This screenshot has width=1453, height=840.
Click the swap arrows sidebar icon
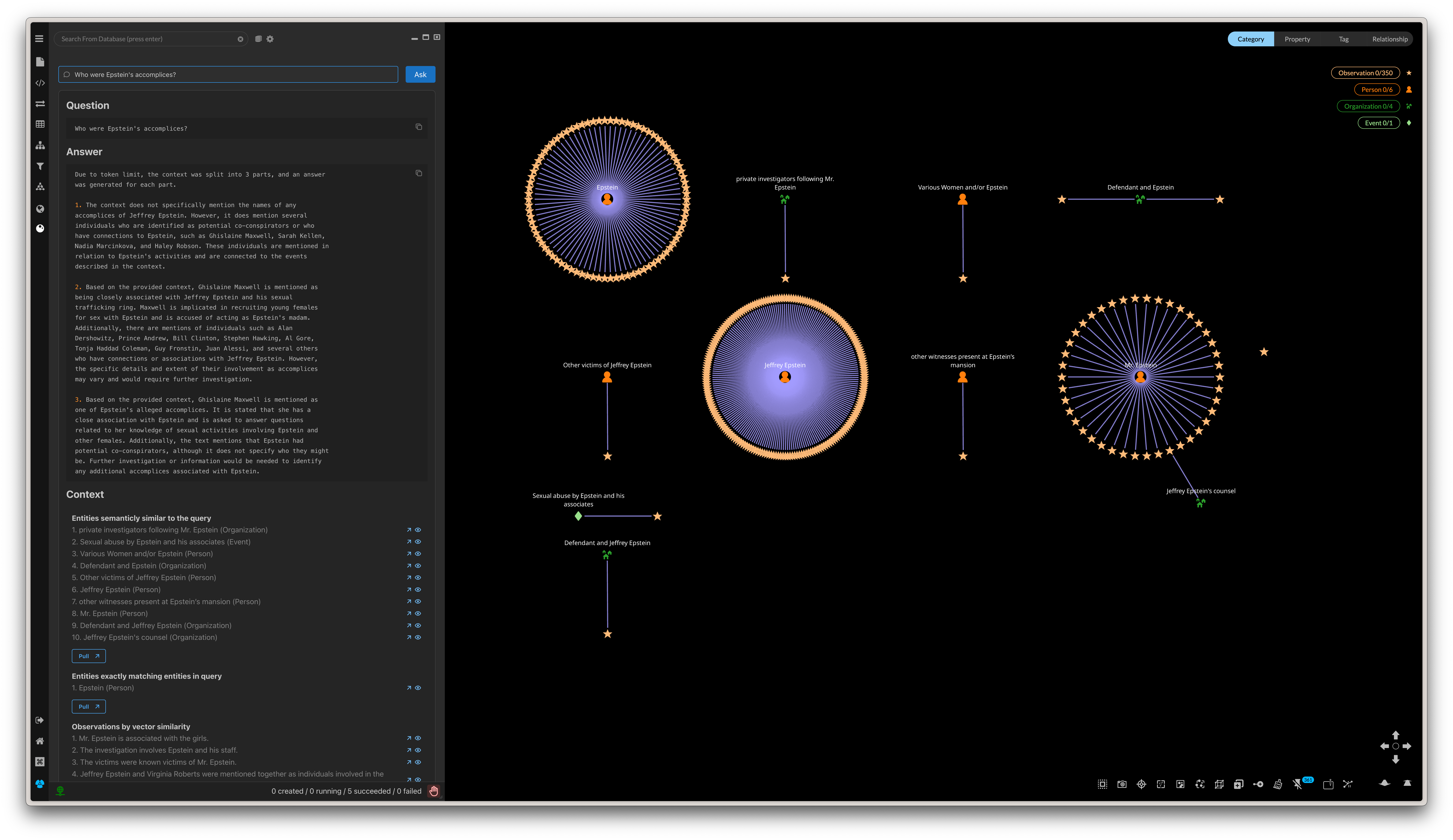click(x=40, y=104)
